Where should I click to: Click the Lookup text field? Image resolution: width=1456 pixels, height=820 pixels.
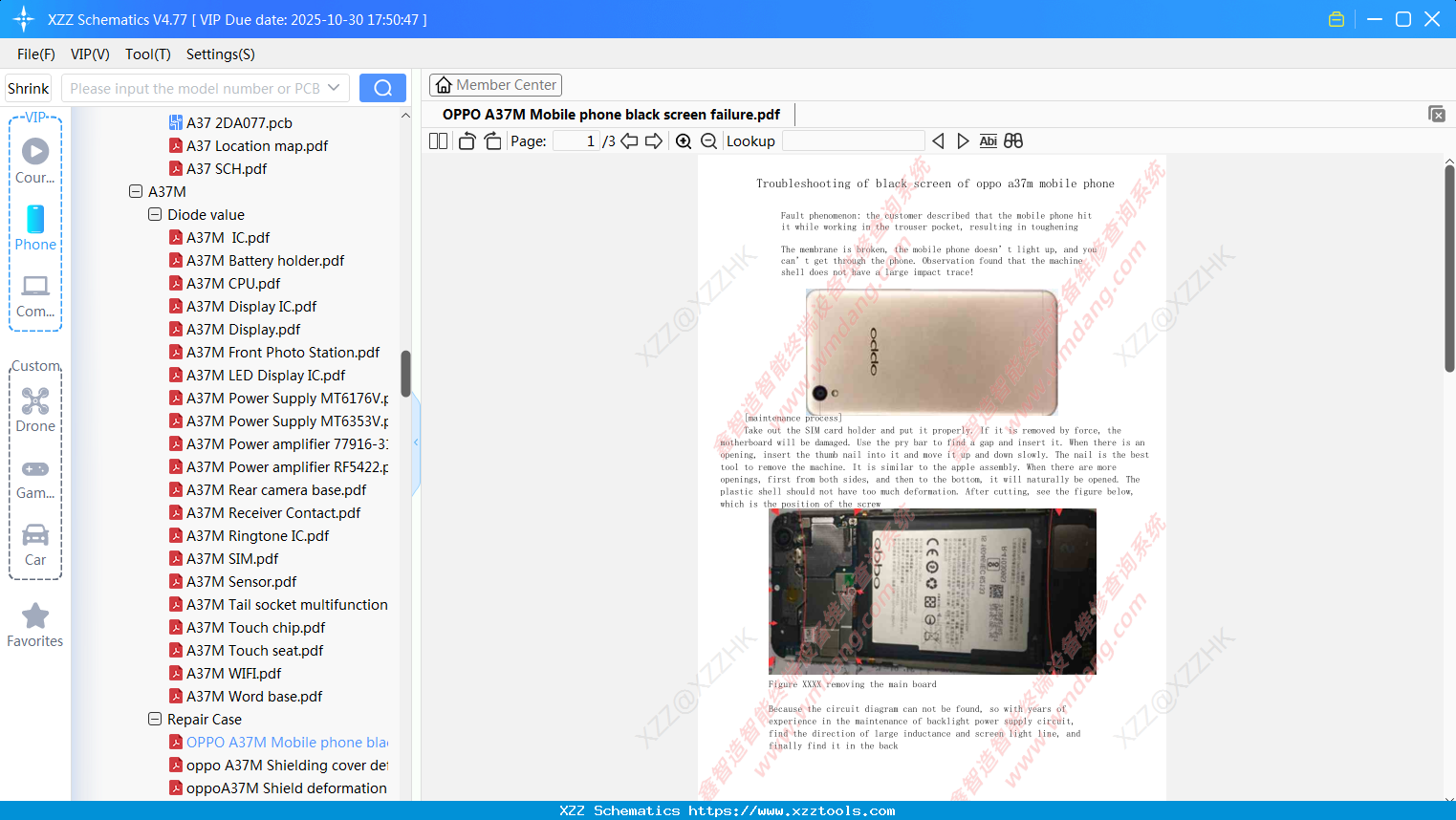pos(854,140)
